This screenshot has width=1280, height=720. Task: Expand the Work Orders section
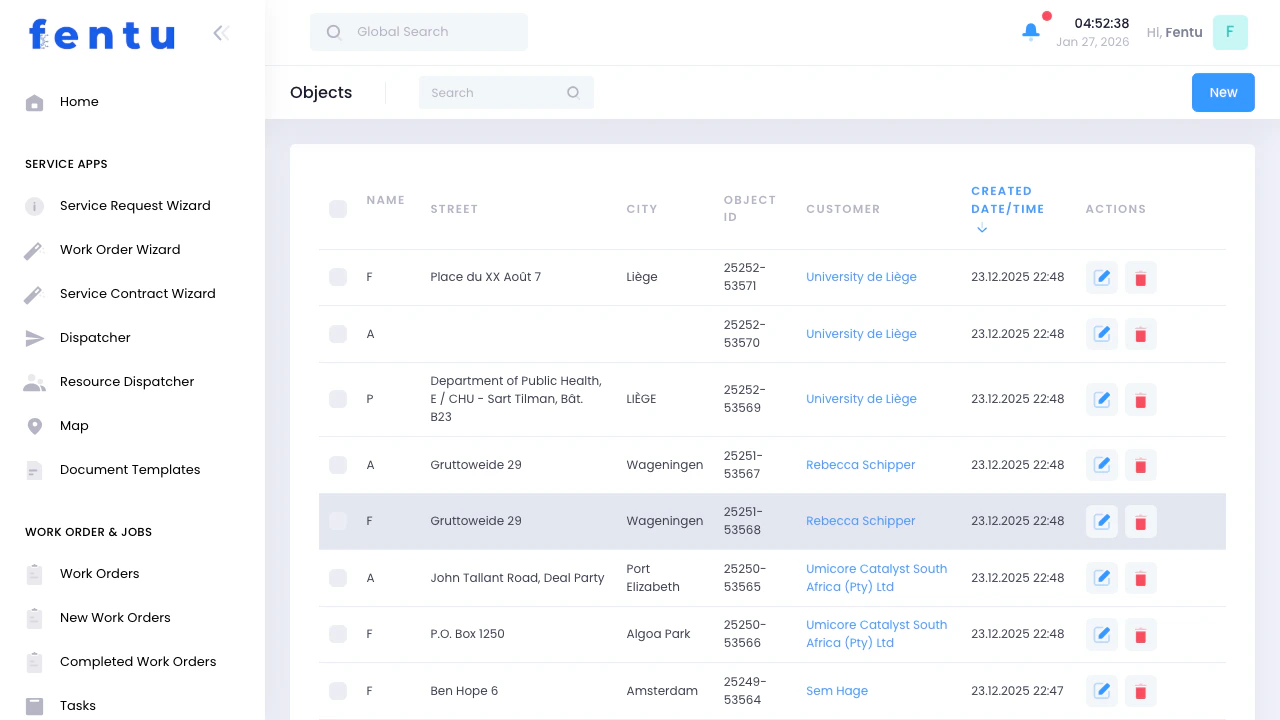99,573
